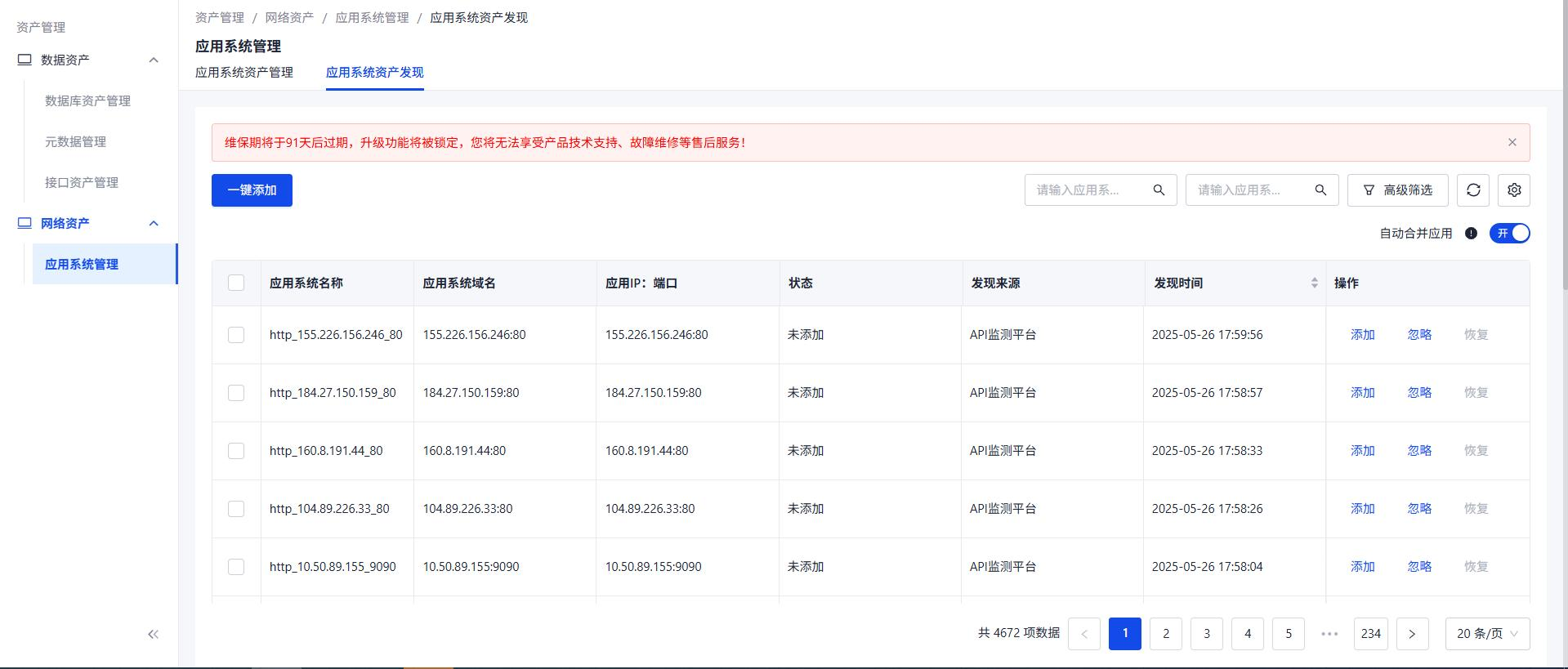Check the select-all header checkbox
The image size is (1568, 669).
(x=236, y=283)
